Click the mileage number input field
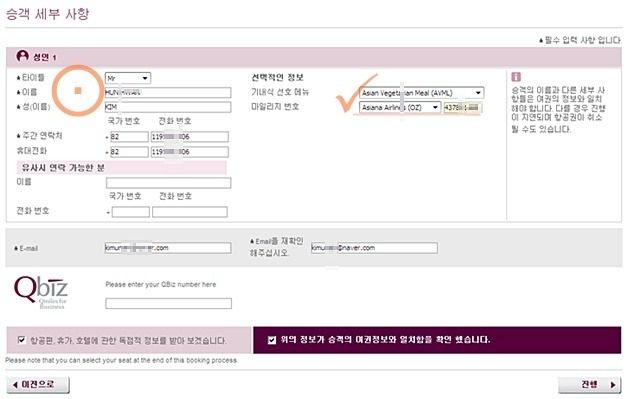This screenshot has width=640, height=399. pyautogui.click(x=462, y=108)
